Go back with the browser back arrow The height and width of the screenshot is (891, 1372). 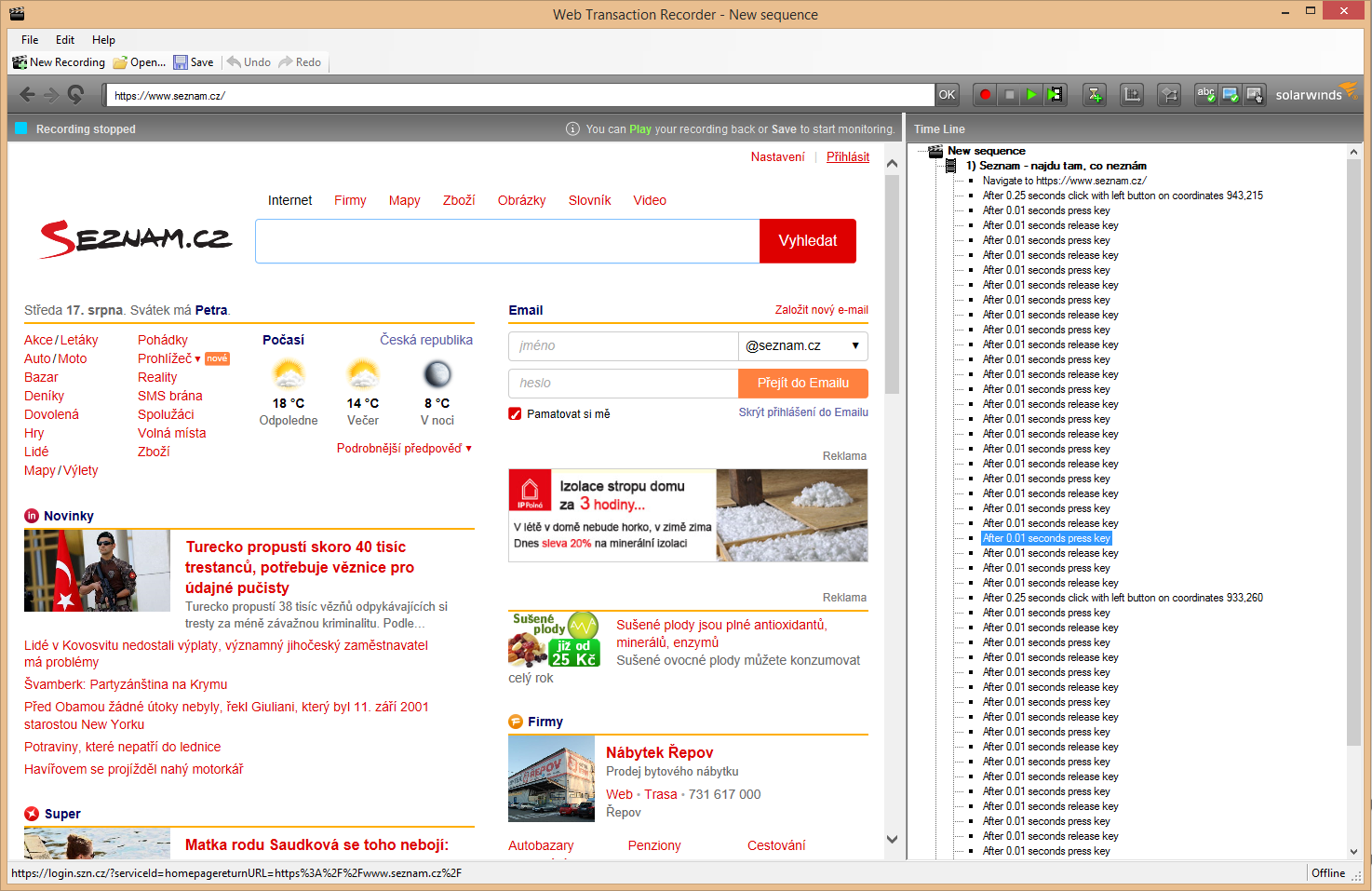(27, 95)
